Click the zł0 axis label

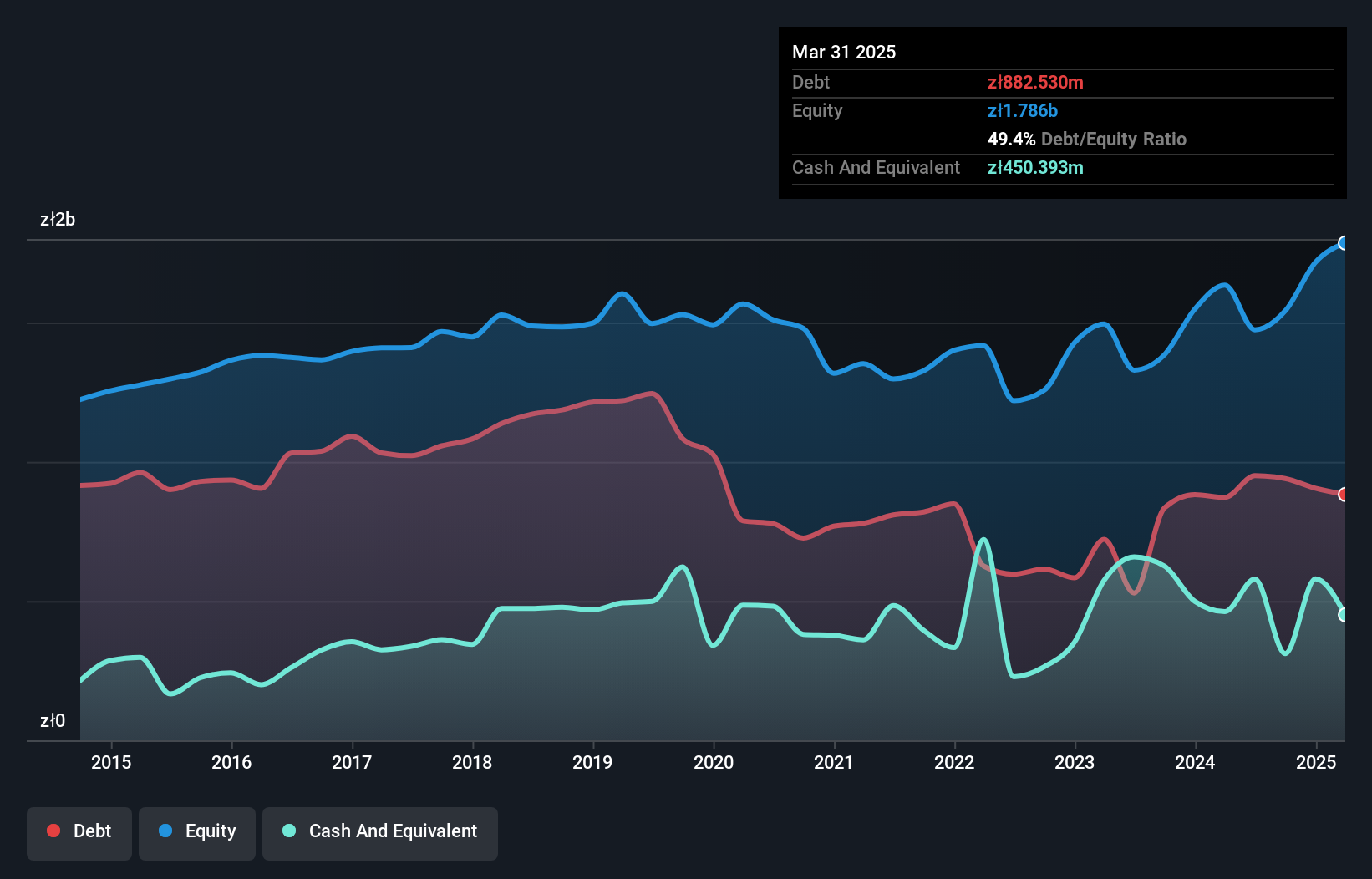(52, 720)
